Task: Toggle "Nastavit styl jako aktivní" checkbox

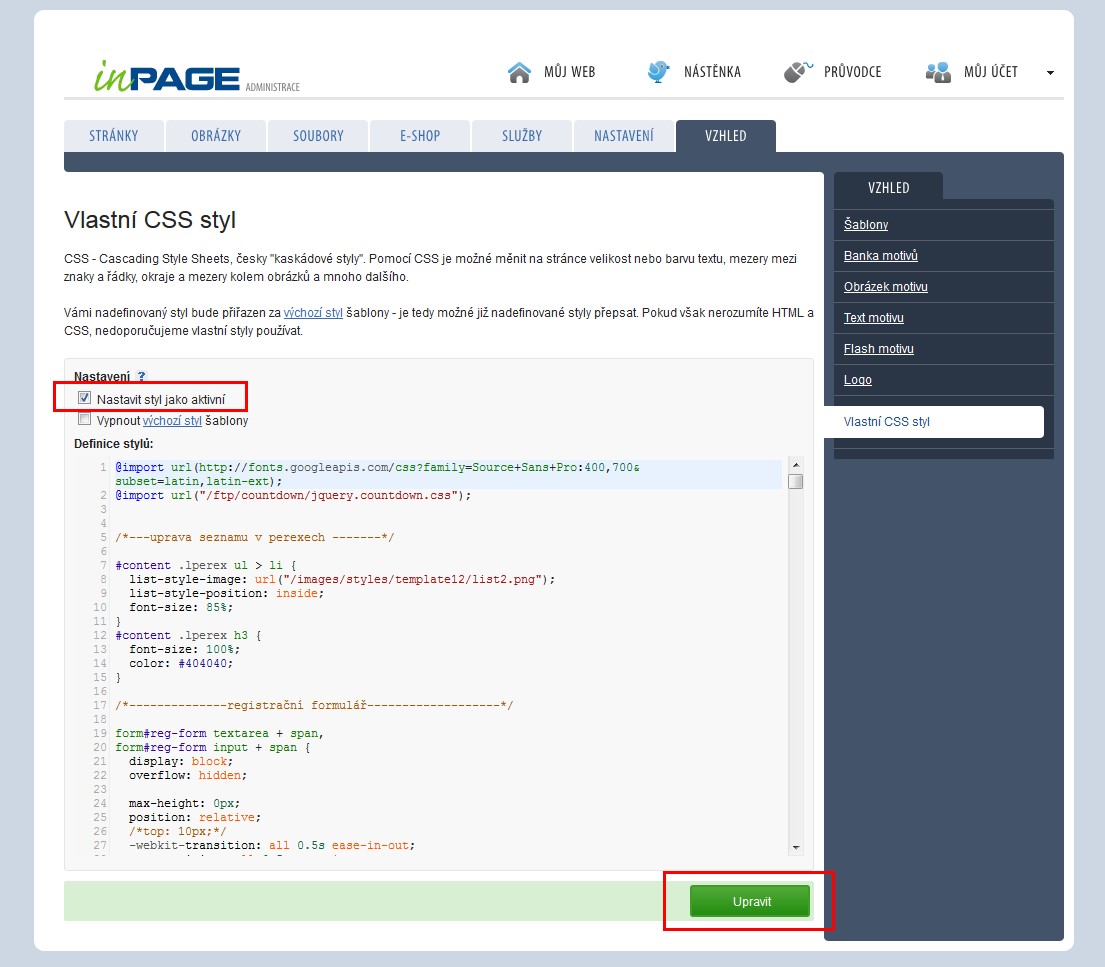Action: [x=85, y=398]
